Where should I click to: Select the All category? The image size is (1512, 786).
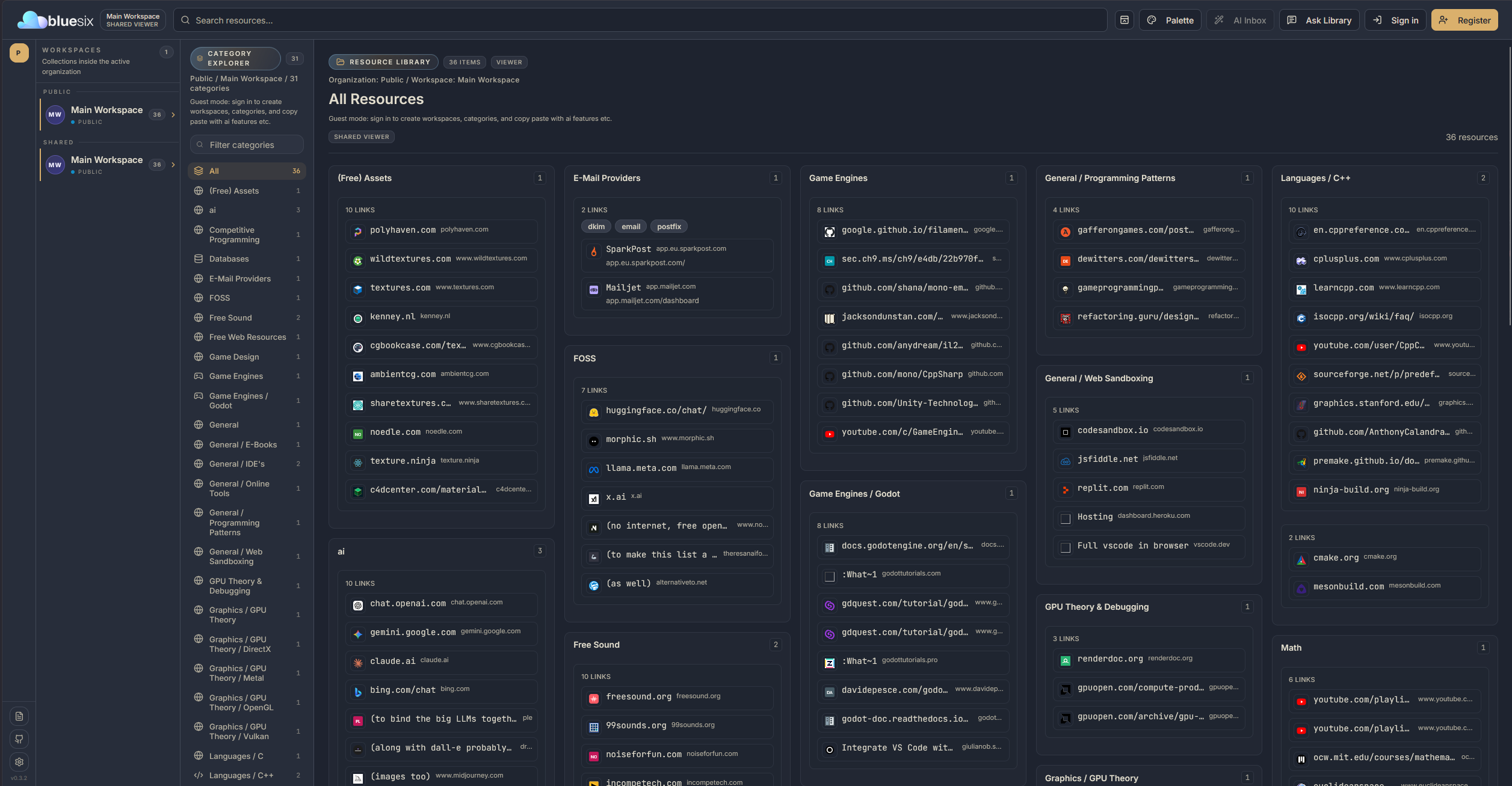coord(247,171)
